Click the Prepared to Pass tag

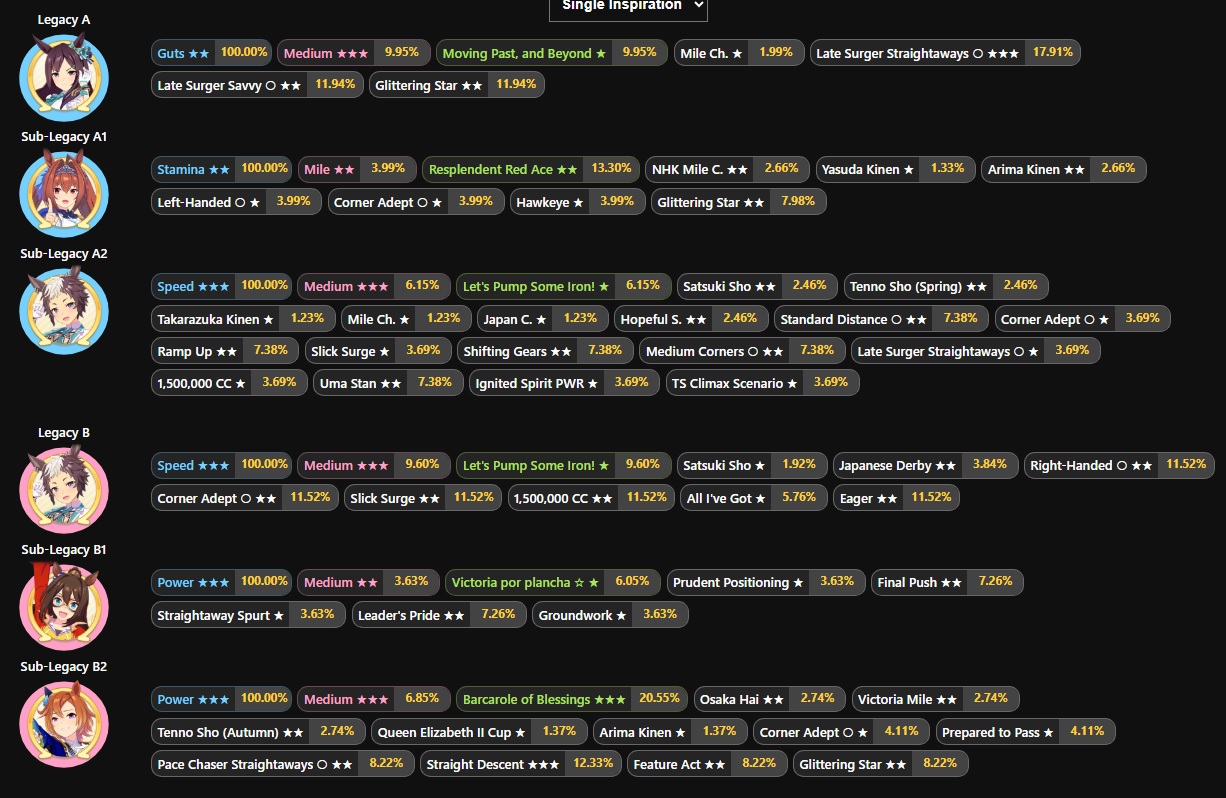(1025, 731)
